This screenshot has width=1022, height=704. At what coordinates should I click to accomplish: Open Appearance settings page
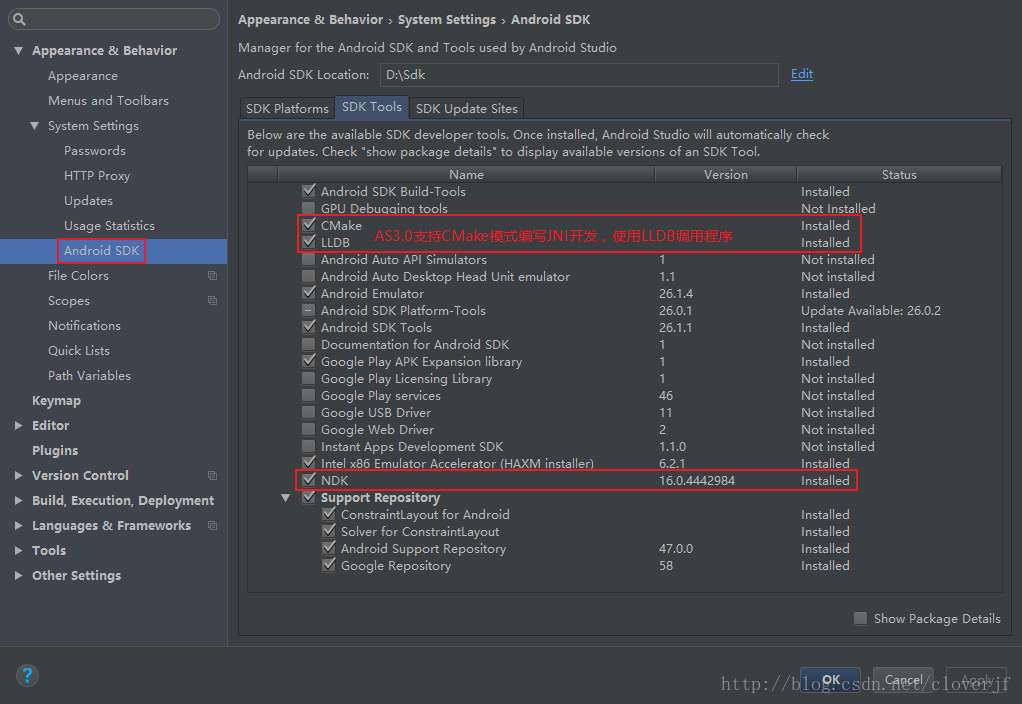click(x=83, y=76)
